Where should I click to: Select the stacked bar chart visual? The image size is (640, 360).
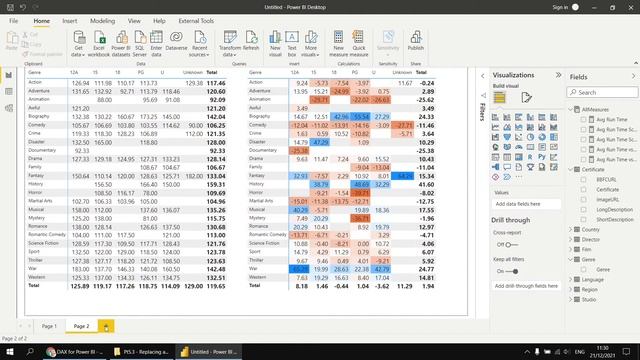pyautogui.click(x=495, y=118)
